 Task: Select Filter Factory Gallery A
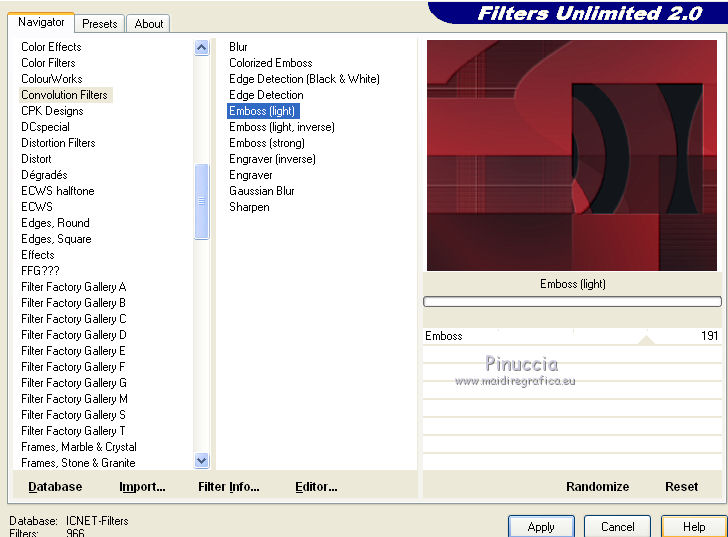pos(73,287)
